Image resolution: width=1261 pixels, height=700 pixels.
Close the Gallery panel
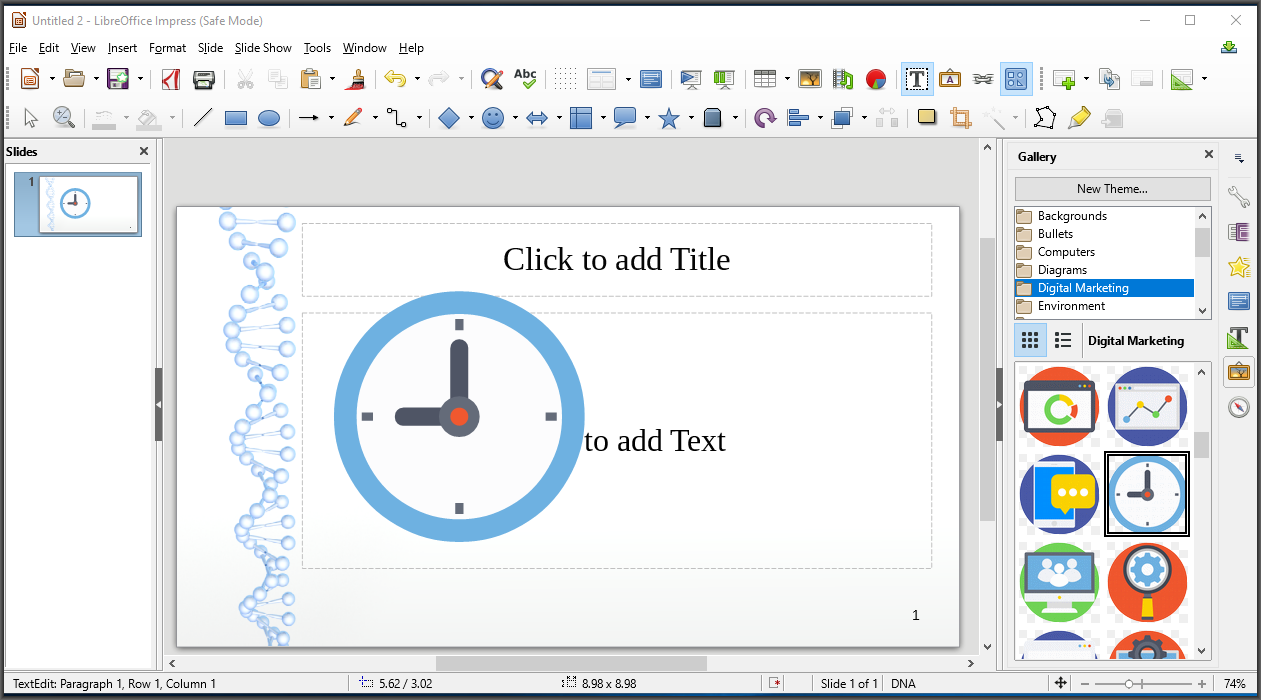click(1208, 154)
